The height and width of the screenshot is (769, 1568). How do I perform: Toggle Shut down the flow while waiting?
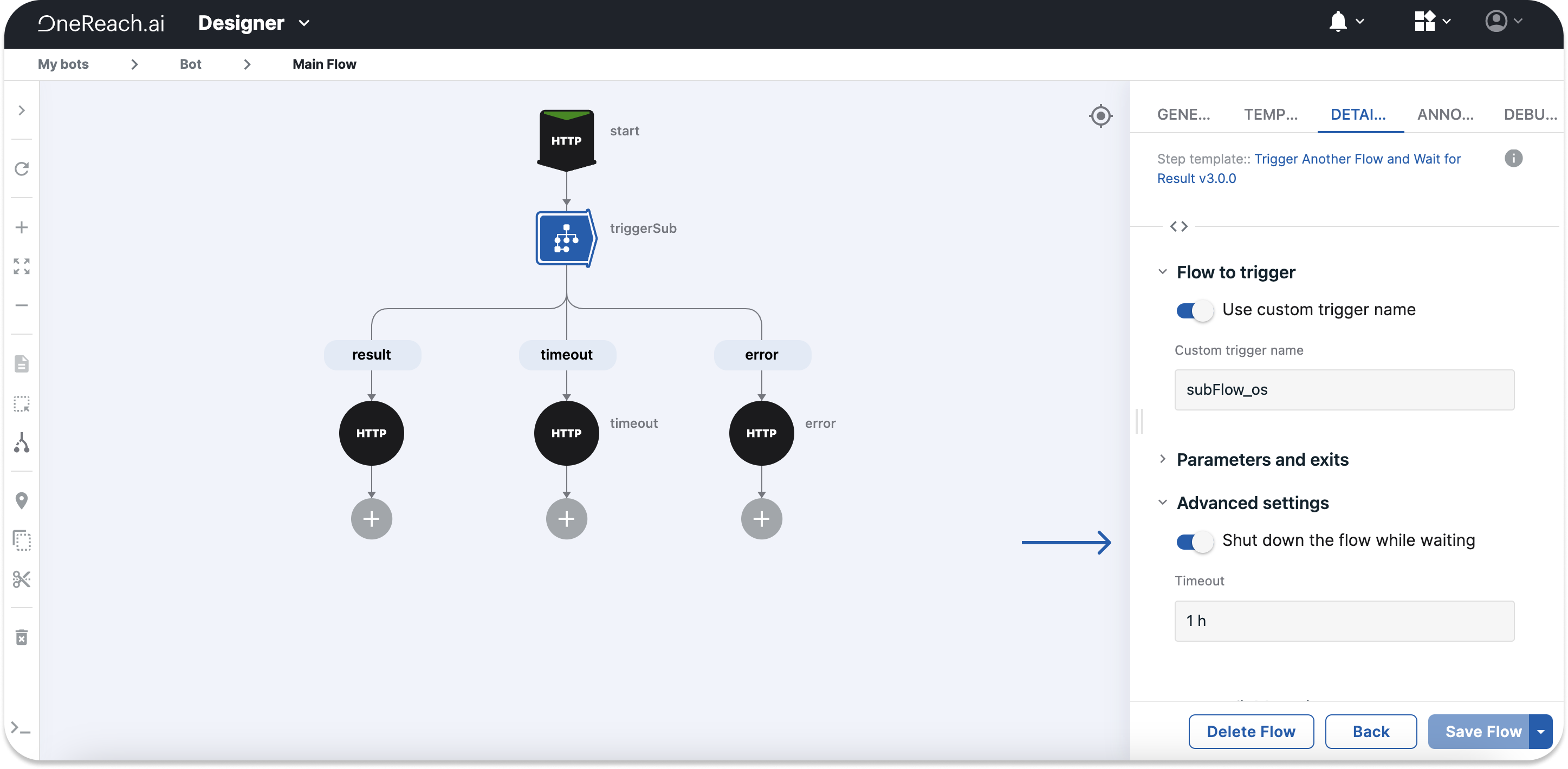[x=1194, y=542]
